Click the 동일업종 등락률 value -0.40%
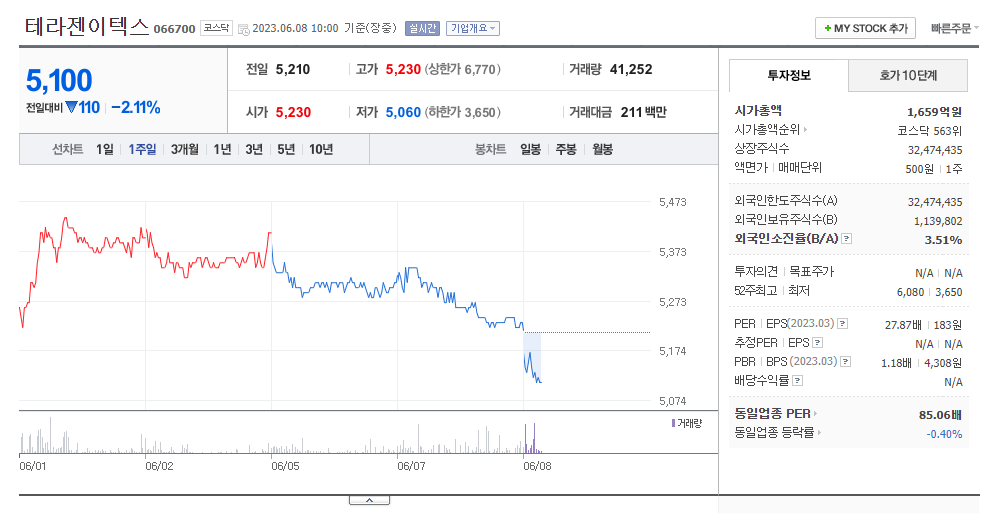Viewport: 1000px width, 513px height. (944, 434)
